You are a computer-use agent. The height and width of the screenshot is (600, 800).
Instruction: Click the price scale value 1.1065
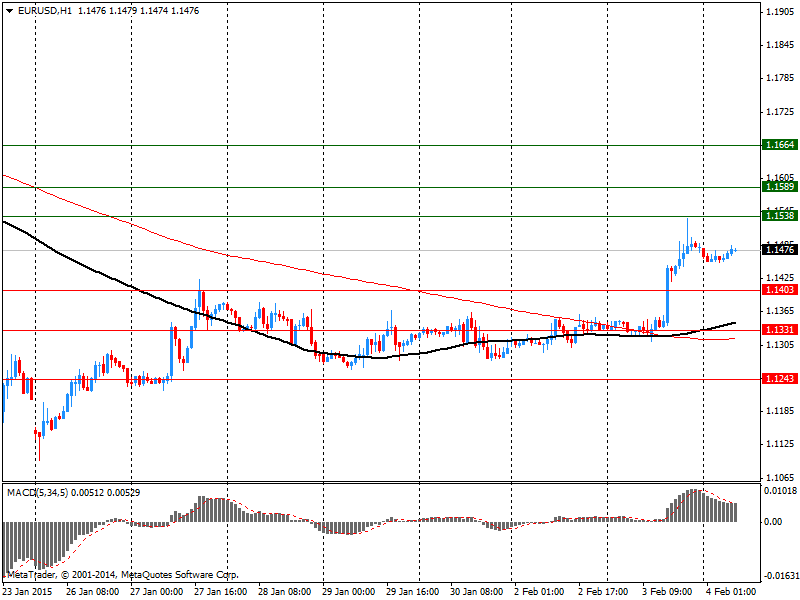pos(780,478)
